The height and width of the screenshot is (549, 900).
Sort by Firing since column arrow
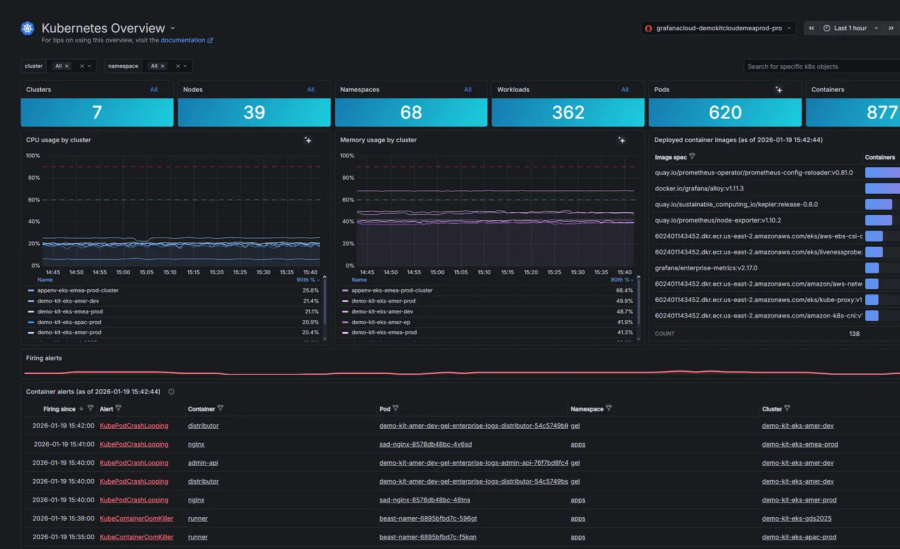(x=81, y=409)
